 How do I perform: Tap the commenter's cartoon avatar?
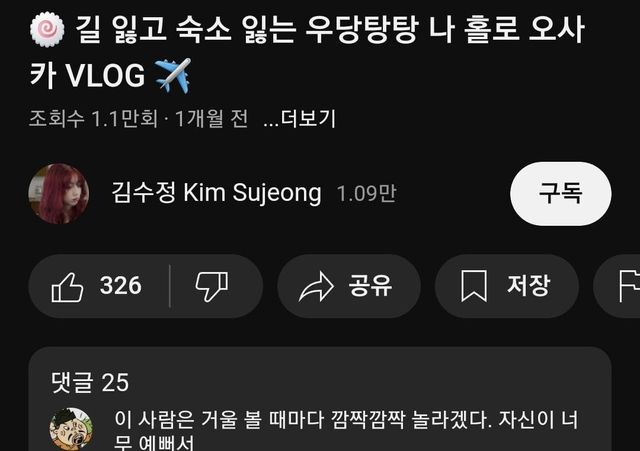tap(71, 429)
